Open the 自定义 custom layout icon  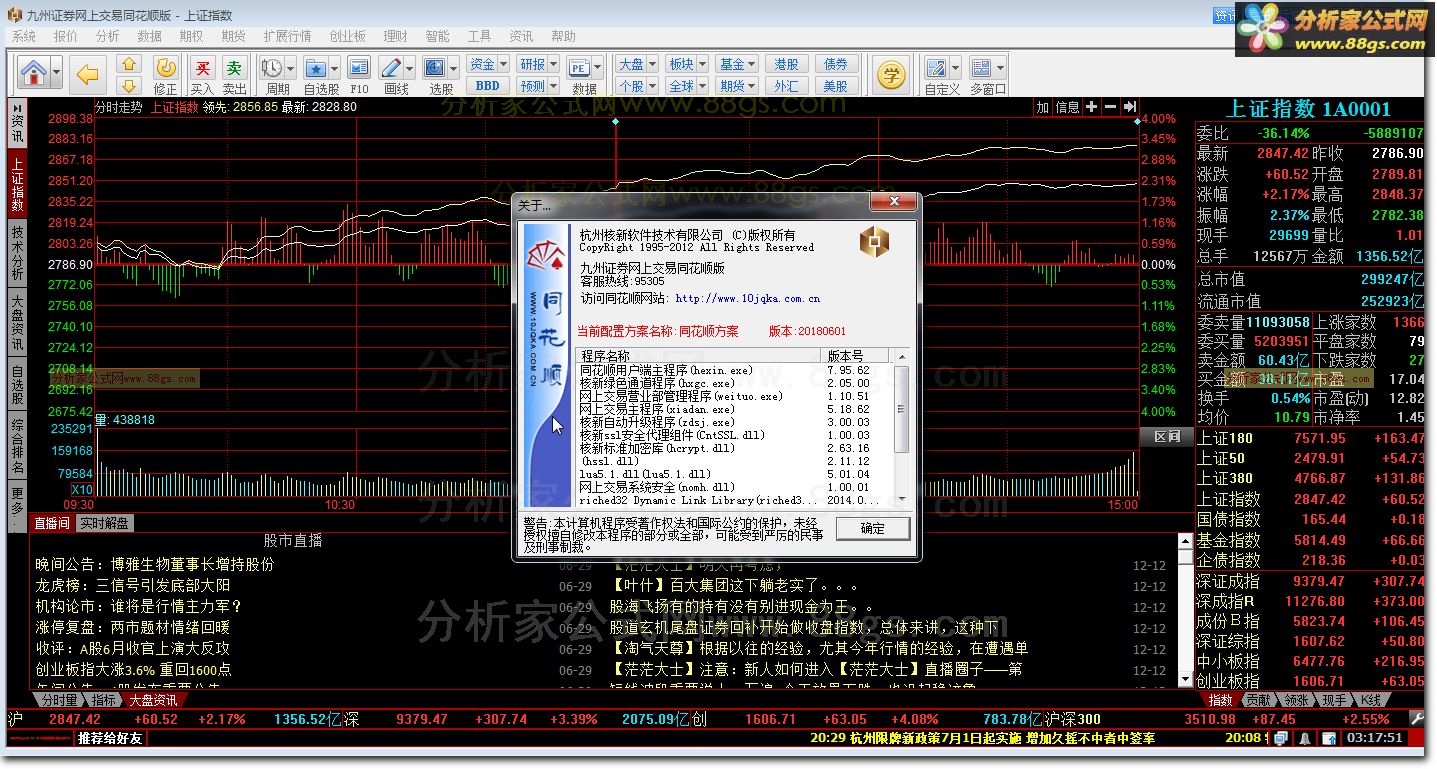(x=936, y=68)
